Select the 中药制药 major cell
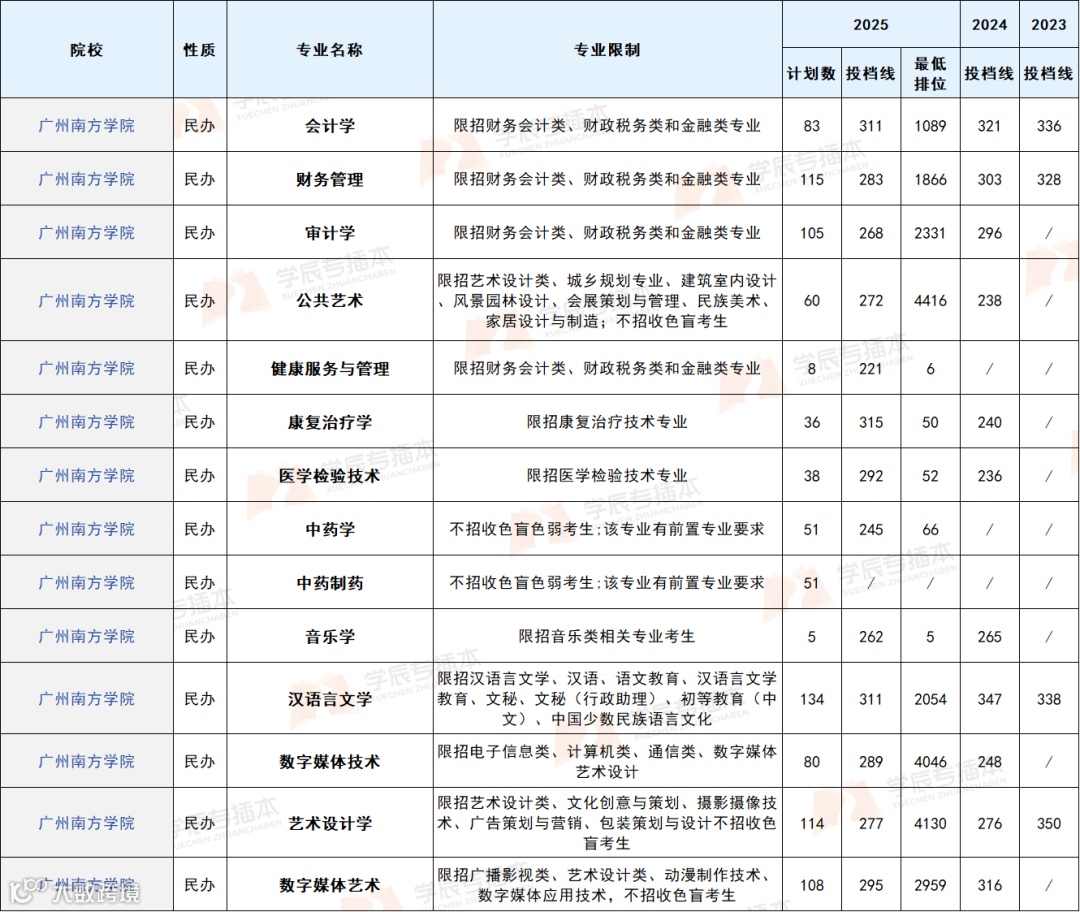This screenshot has width=1080, height=912. 330,583
